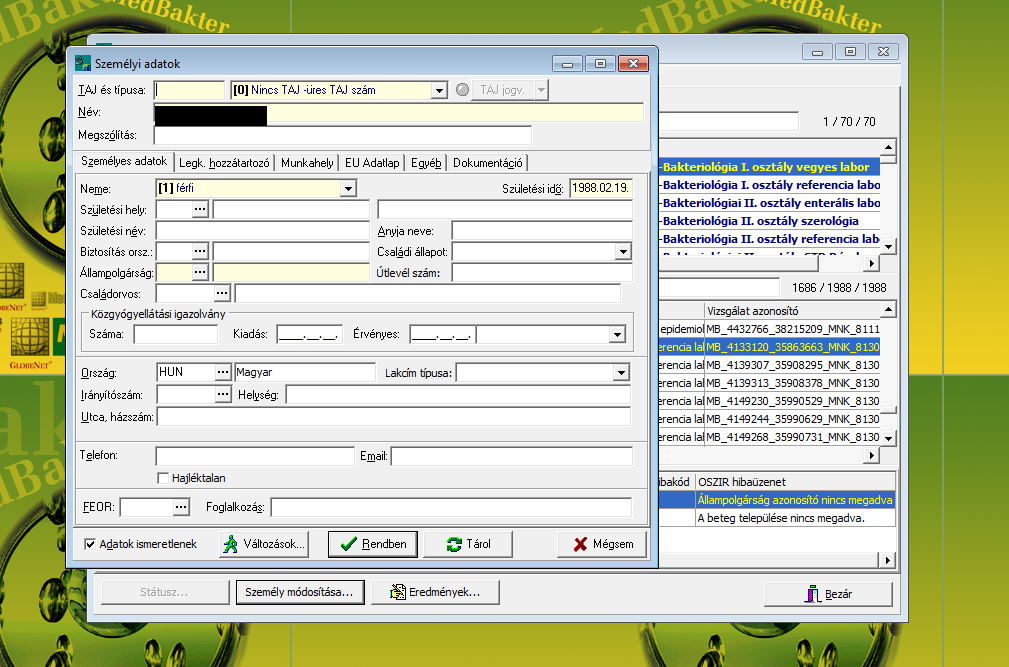This screenshot has width=1009, height=667.
Task: Select Bakteriológiai II. osztály enterális row
Action: [770, 203]
